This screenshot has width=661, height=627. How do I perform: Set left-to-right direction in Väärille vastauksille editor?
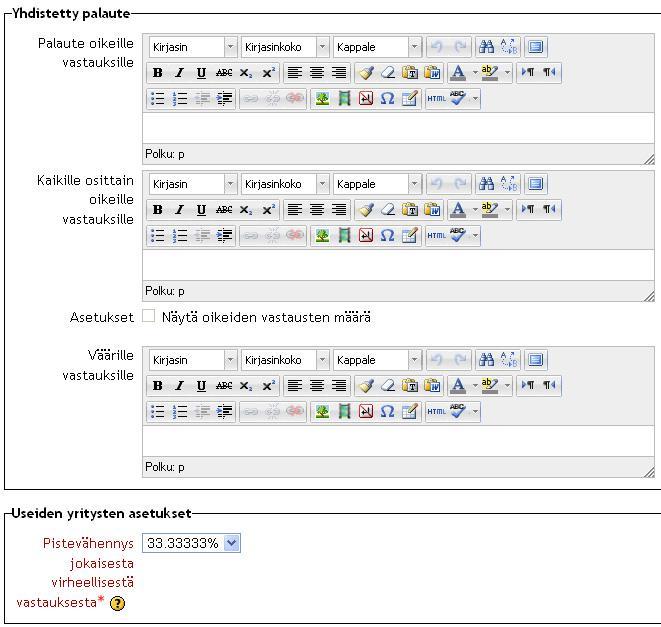(527, 385)
